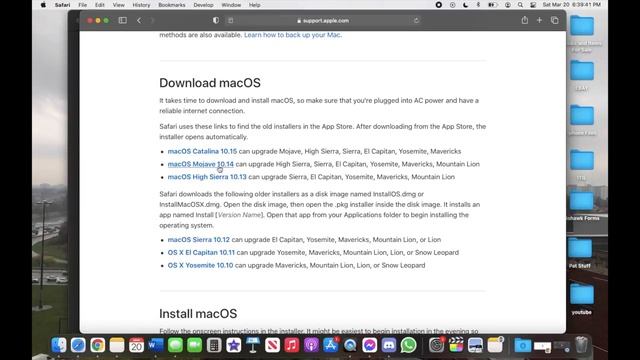Screen dimensions: 640x360
Task: Open macOS Mojave 10.14 download link
Action: coord(200,164)
